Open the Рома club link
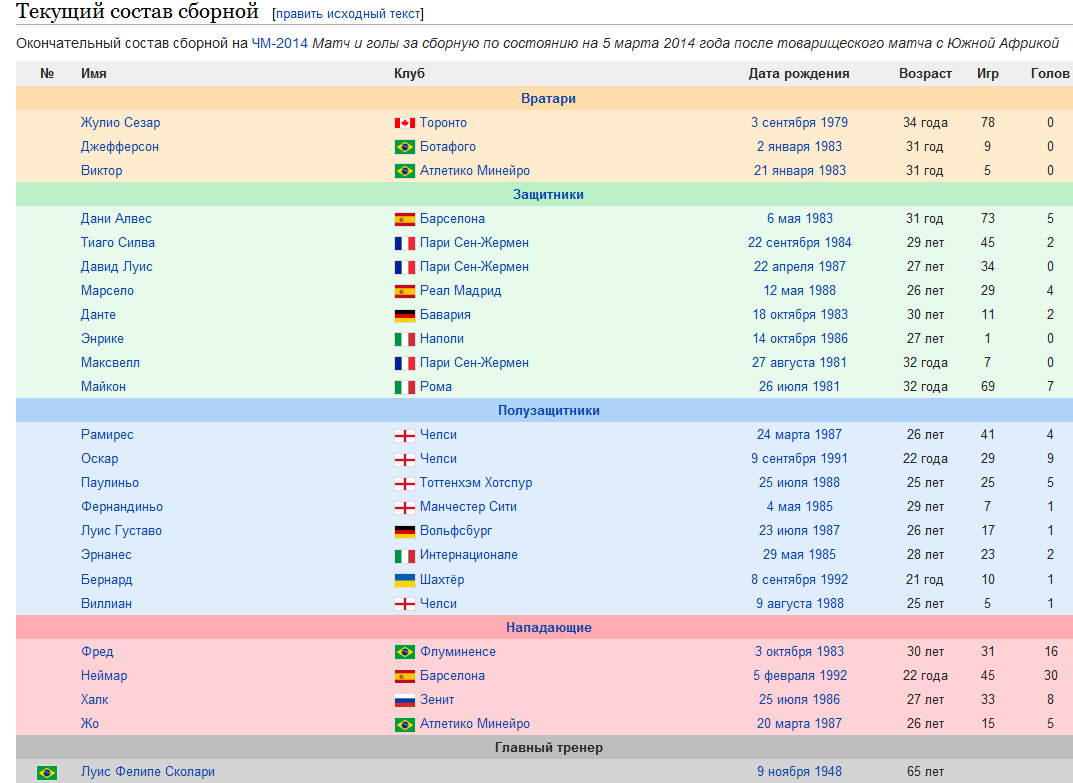This screenshot has height=783, width=1073. pyautogui.click(x=436, y=386)
